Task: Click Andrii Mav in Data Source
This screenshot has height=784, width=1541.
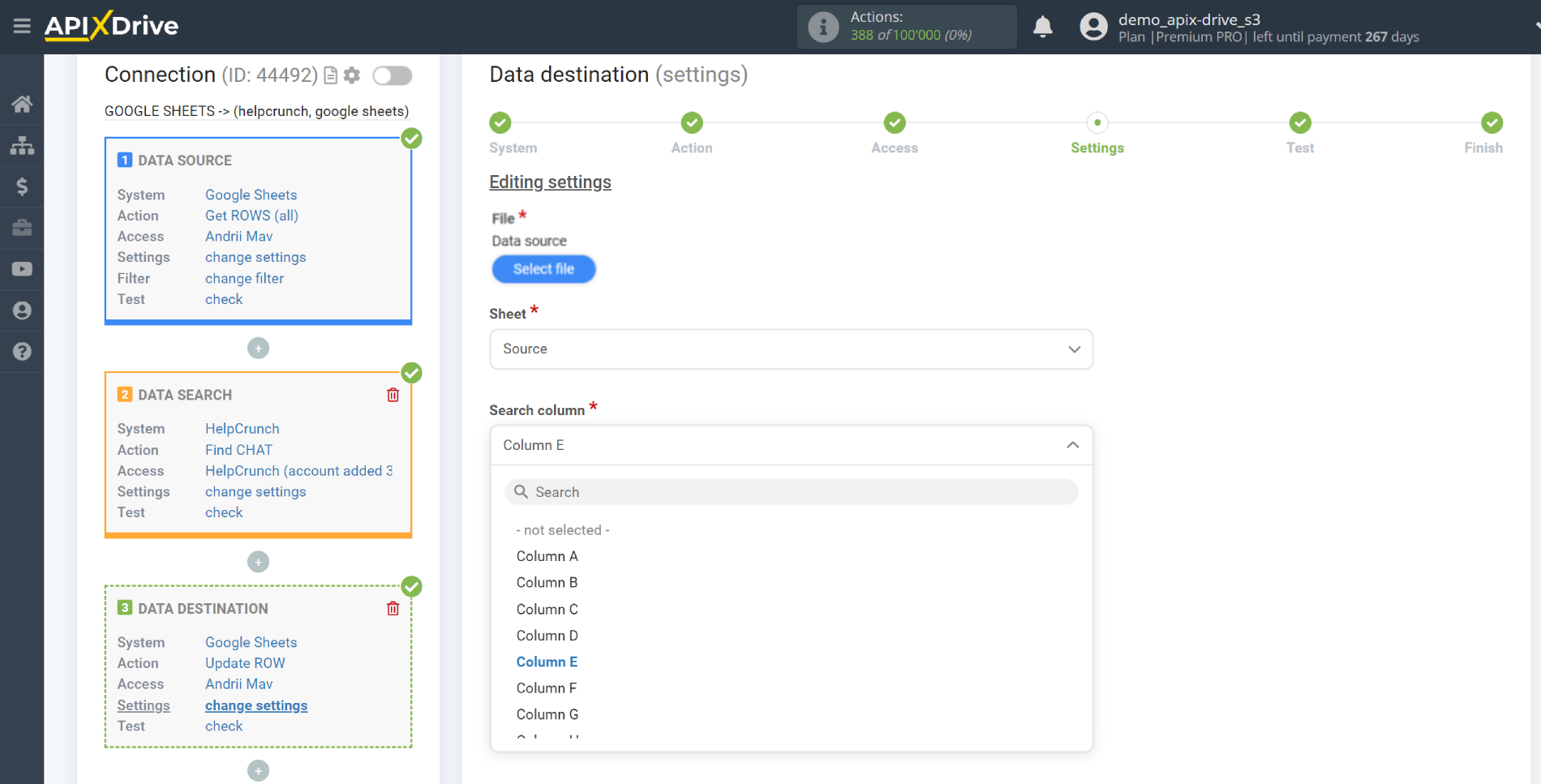Action: click(238, 236)
